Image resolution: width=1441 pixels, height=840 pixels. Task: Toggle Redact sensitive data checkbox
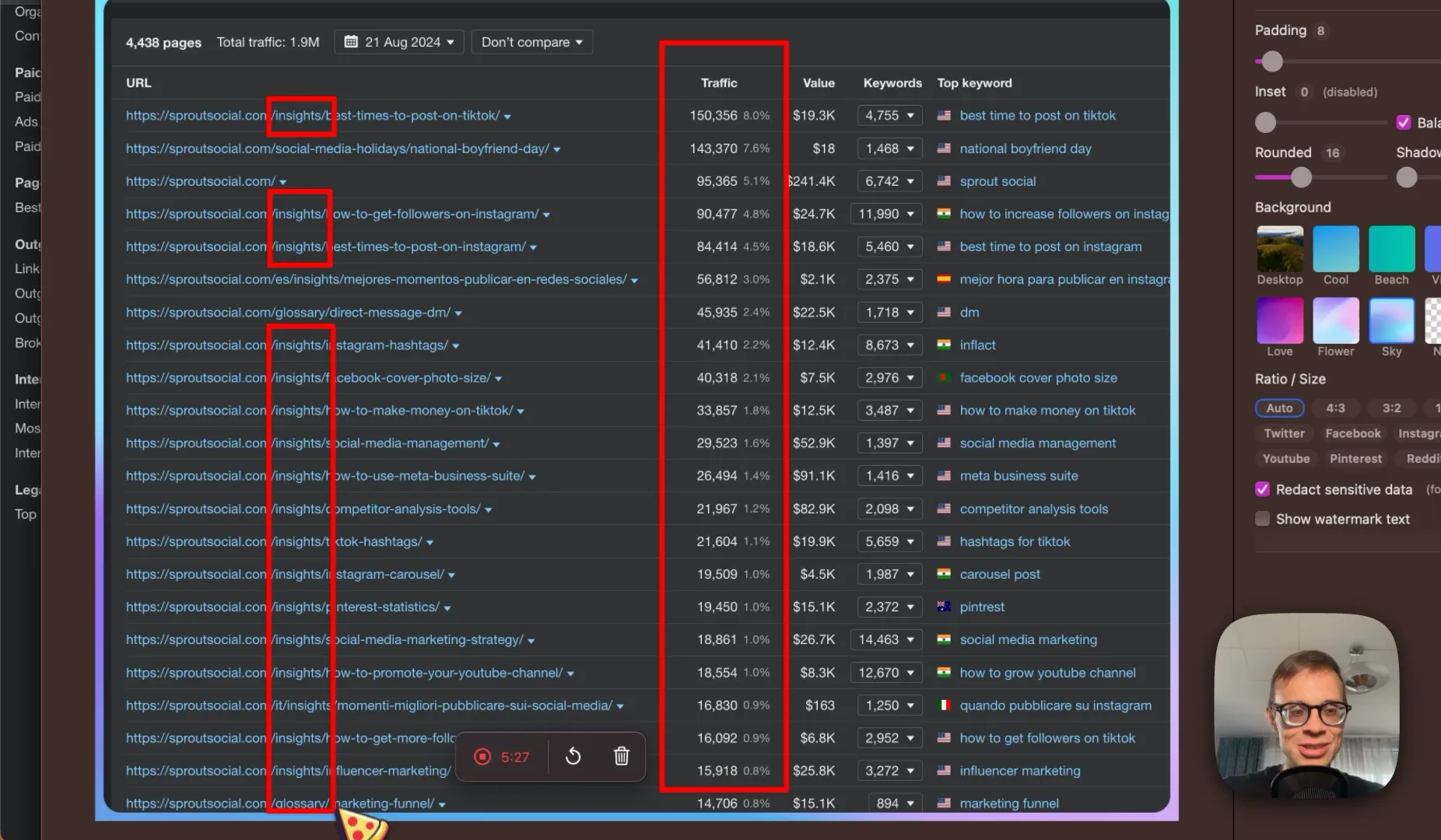(1263, 489)
